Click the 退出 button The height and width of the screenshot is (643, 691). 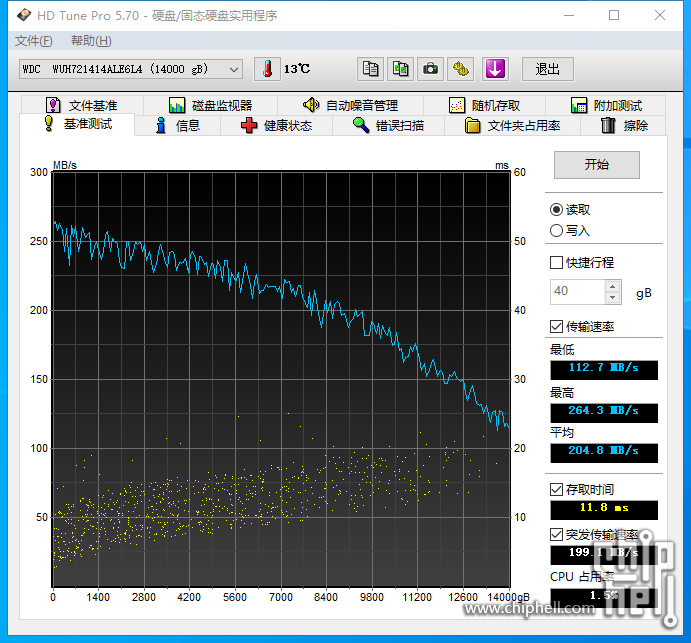click(548, 69)
